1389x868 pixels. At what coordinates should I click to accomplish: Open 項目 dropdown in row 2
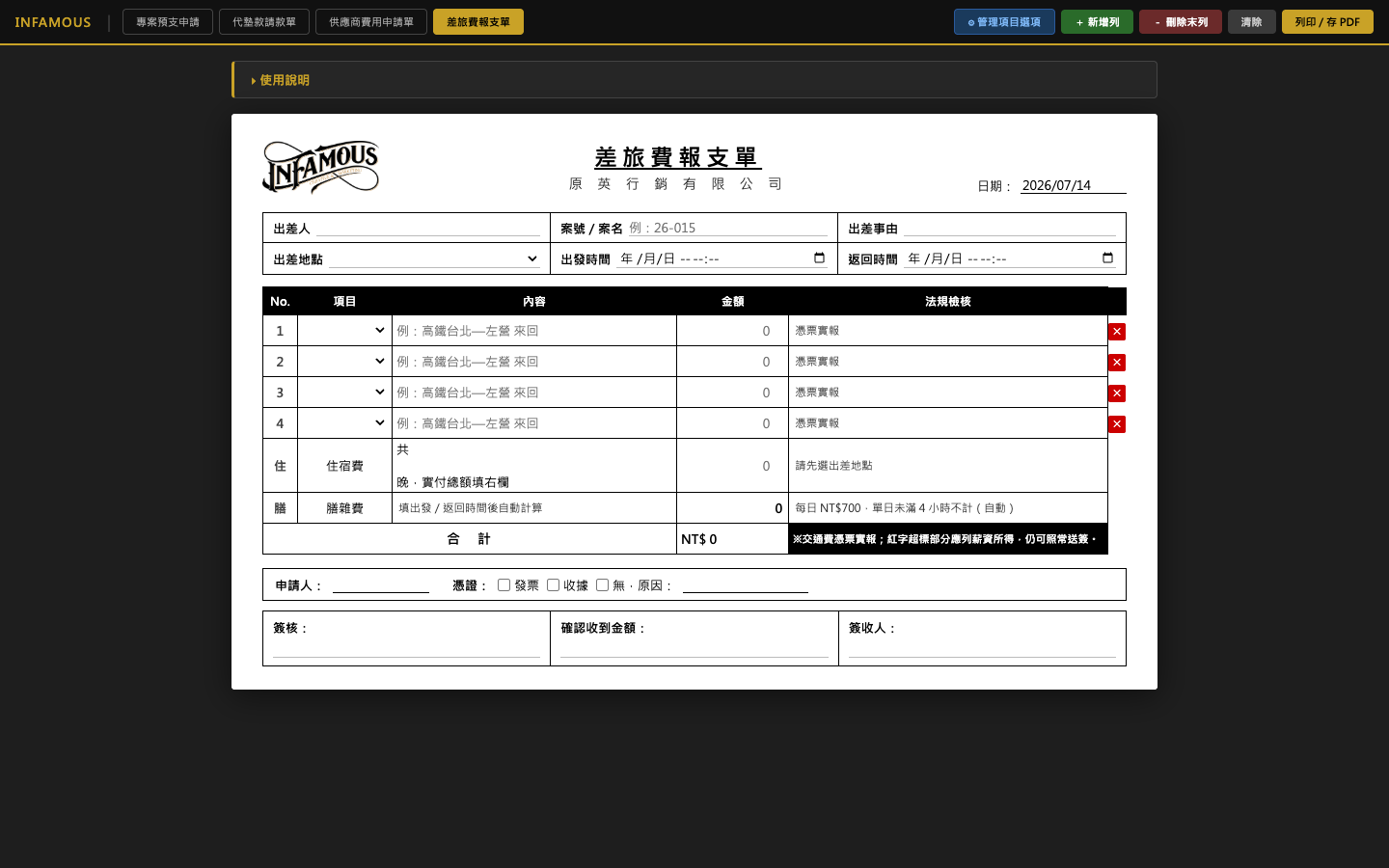pos(344,362)
